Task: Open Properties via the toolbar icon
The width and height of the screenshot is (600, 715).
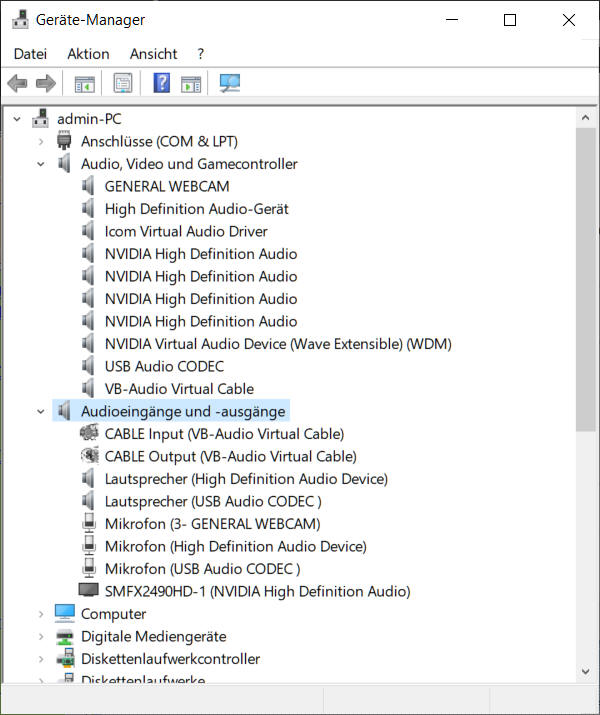Action: click(x=123, y=84)
